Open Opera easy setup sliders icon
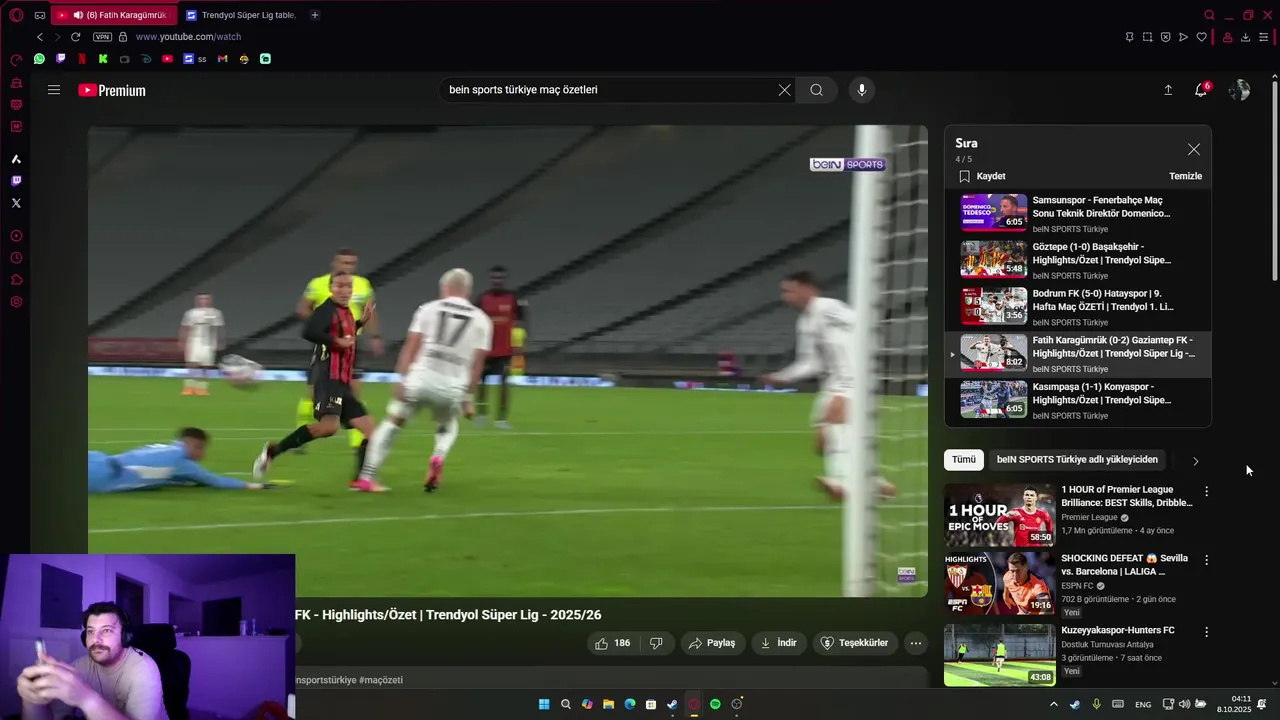This screenshot has width=1280, height=720. coord(1263,37)
